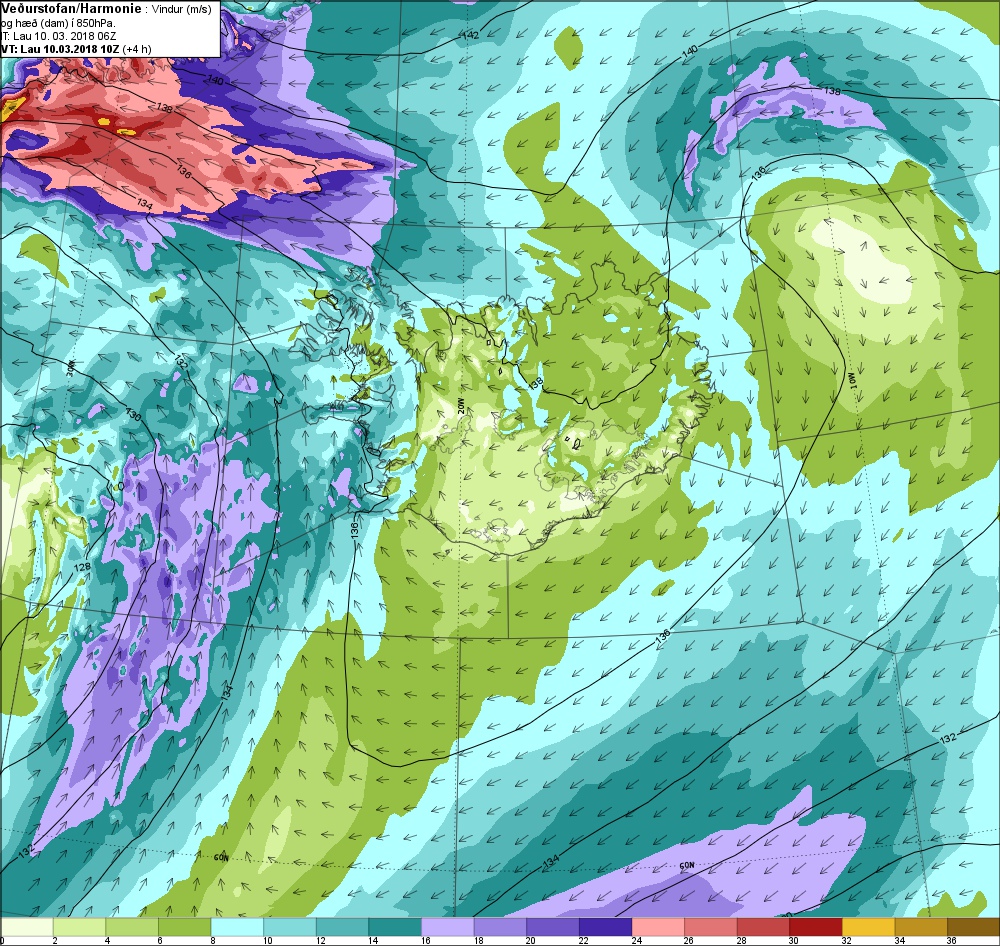This screenshot has width=1000, height=946.
Task: Select the violet 20–22 m/s legend swatch
Action: (x=553, y=927)
